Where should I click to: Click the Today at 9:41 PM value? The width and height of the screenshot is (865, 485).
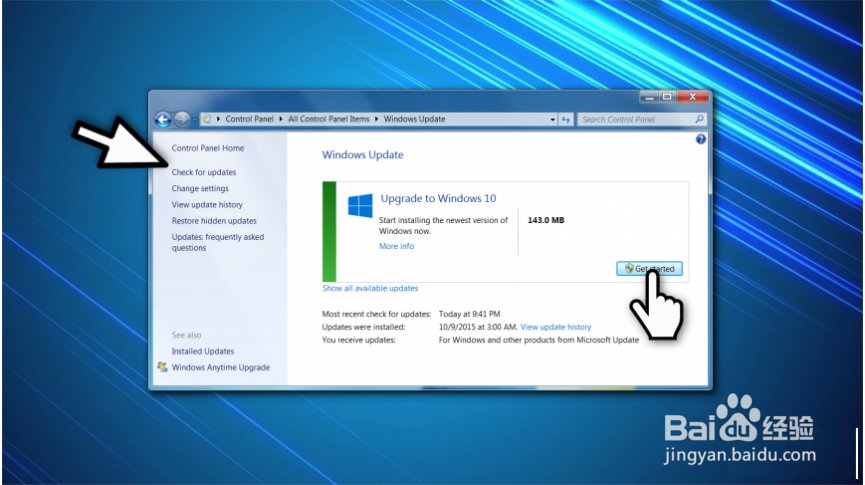point(469,314)
